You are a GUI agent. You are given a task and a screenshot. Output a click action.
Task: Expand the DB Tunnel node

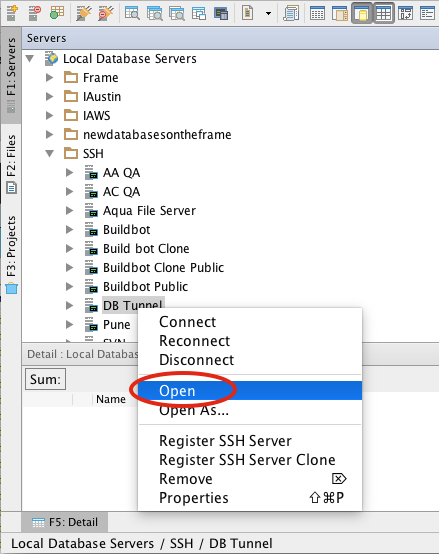70,305
